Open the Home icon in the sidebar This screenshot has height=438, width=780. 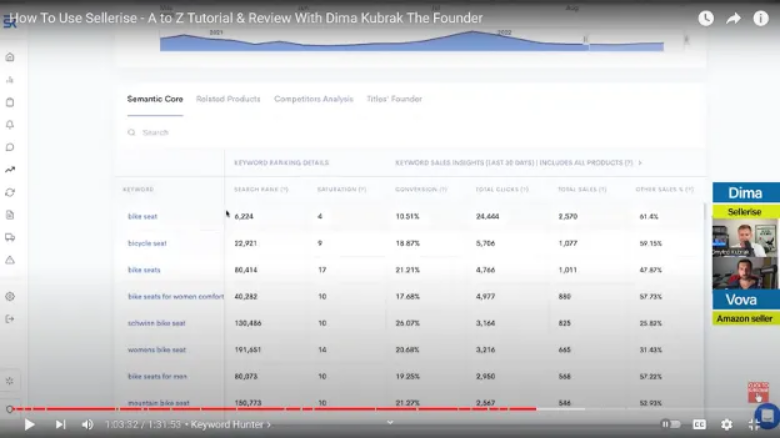10,57
